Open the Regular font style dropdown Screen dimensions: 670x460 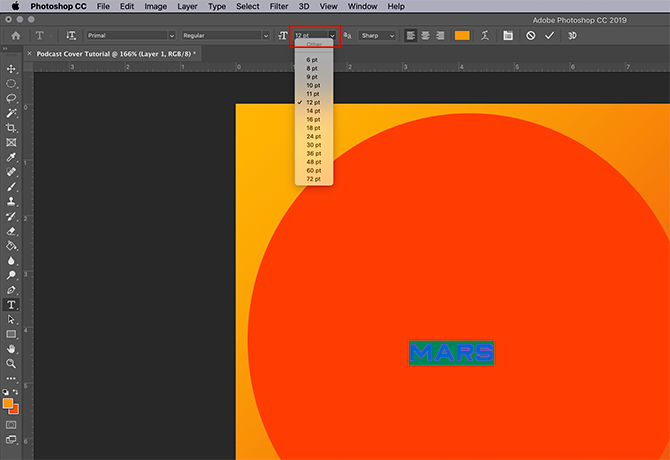tap(224, 35)
